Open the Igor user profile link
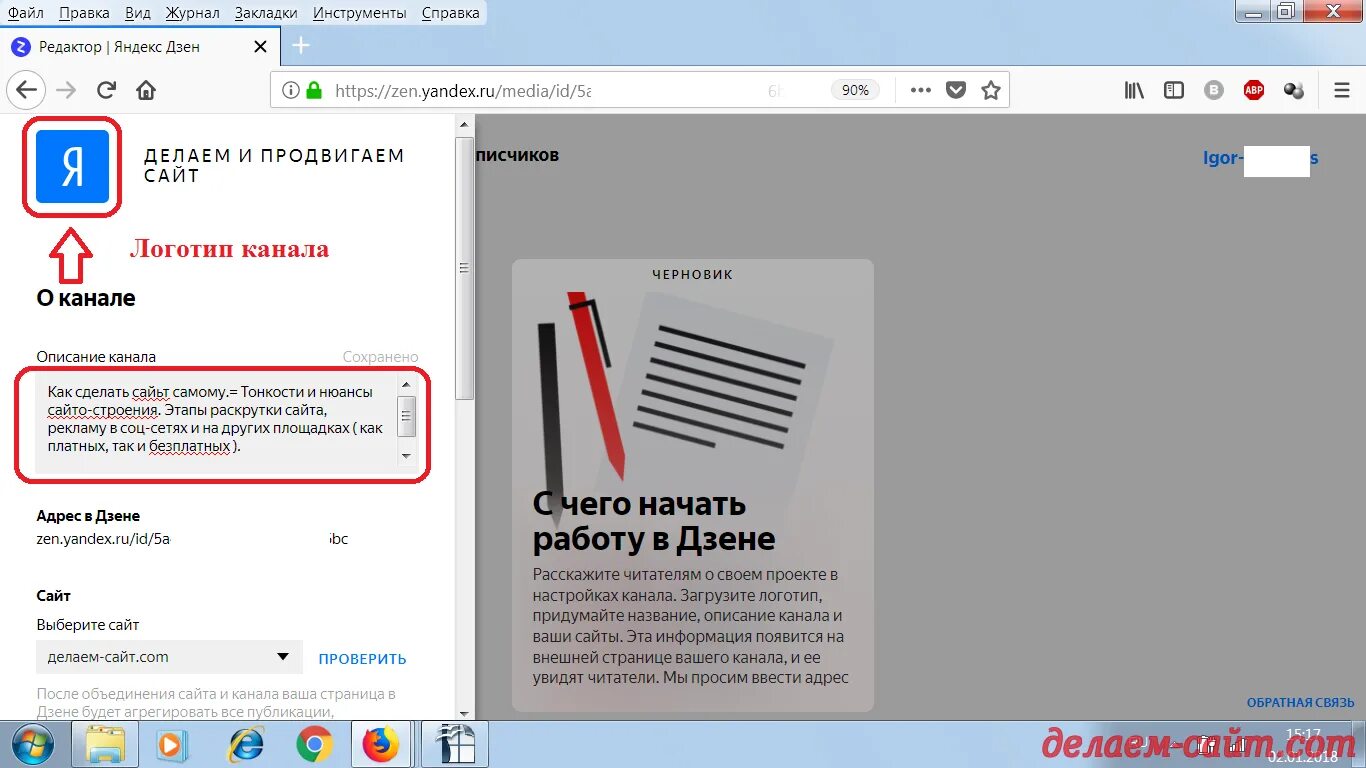Image resolution: width=1366 pixels, height=768 pixels. [x=1260, y=159]
